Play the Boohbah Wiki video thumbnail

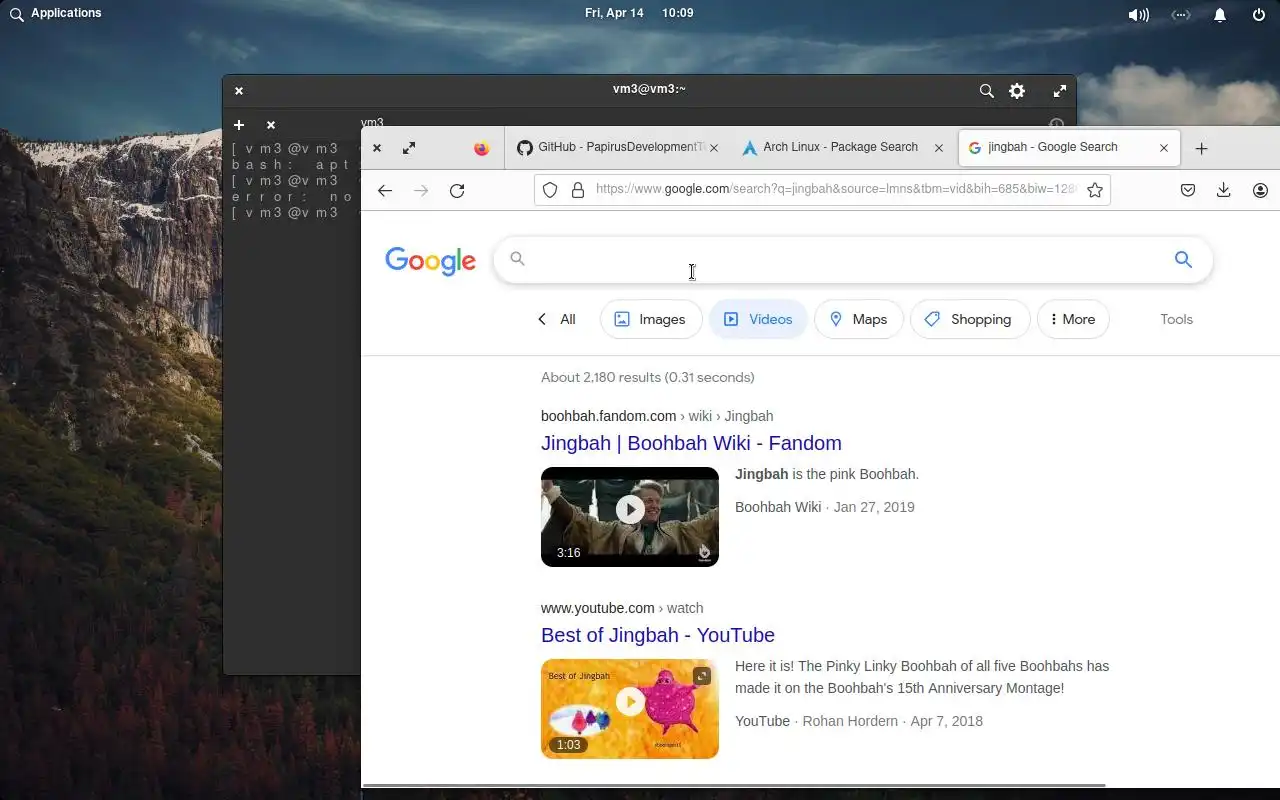coord(630,517)
